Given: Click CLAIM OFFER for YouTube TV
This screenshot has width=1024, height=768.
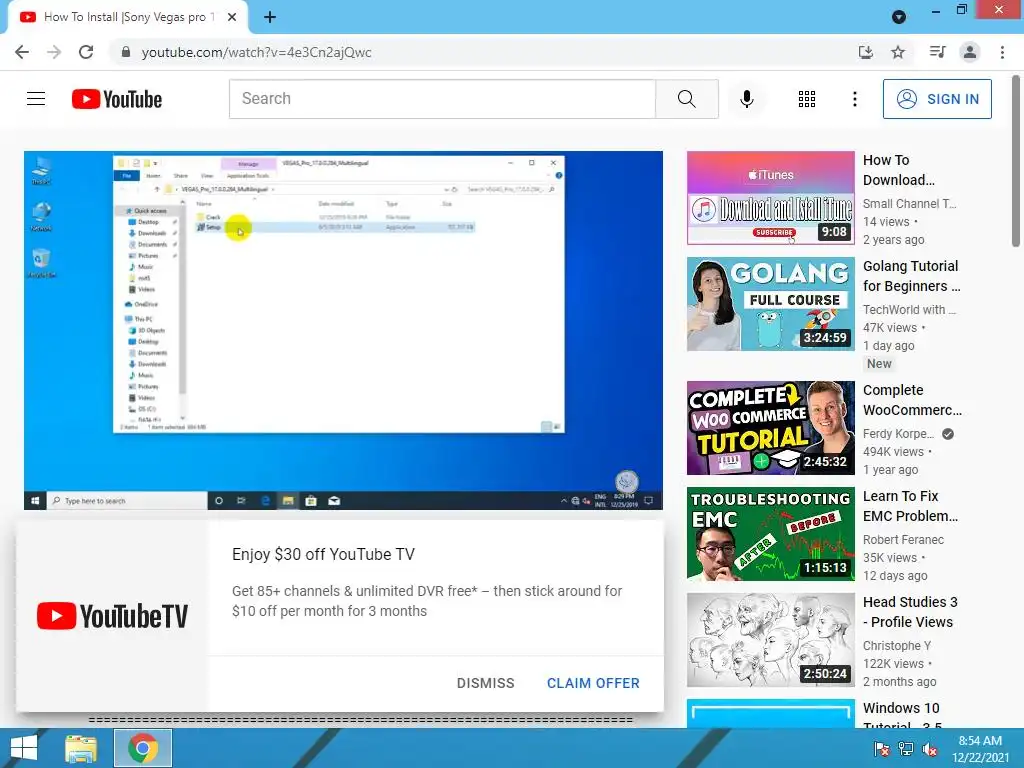Looking at the screenshot, I should 593,683.
